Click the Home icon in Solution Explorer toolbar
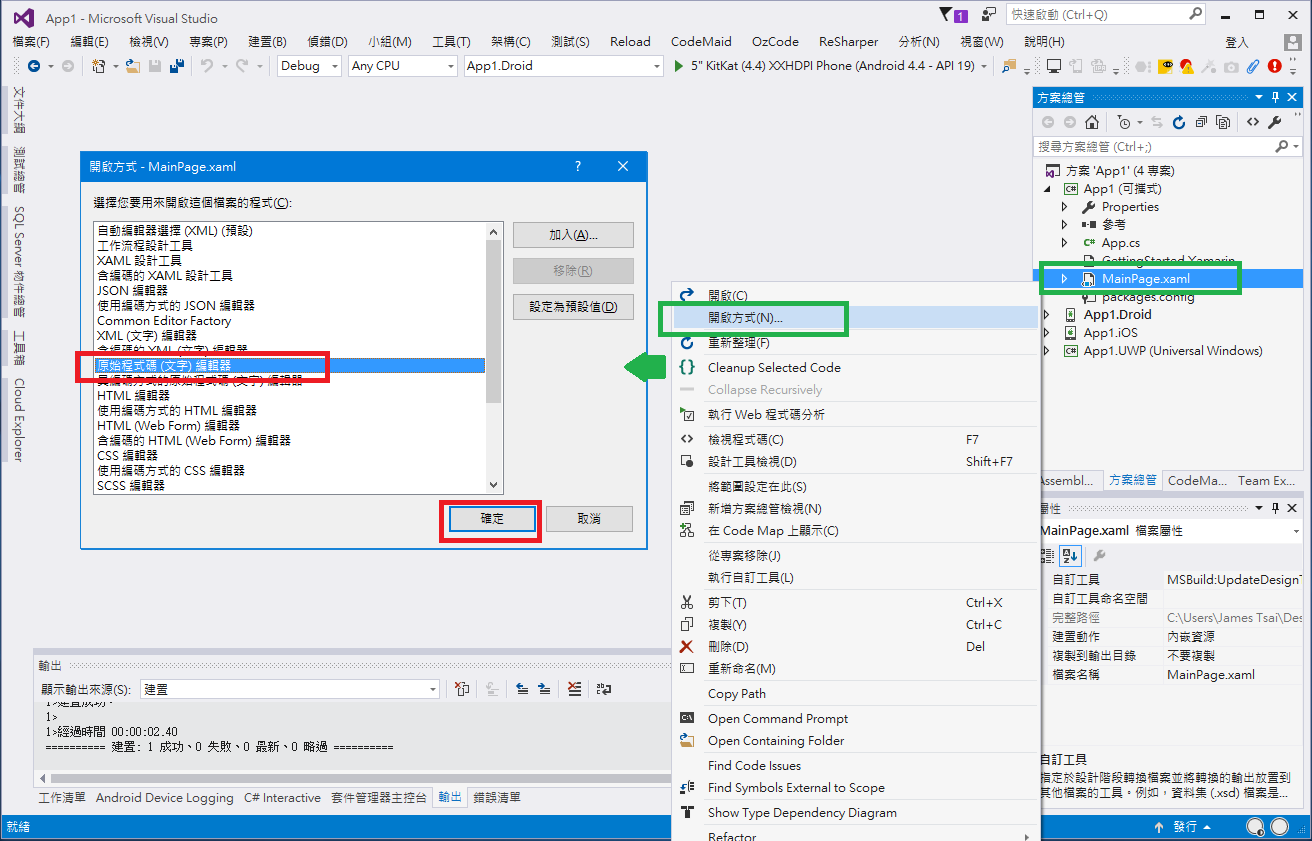The height and width of the screenshot is (841, 1312). point(1092,122)
